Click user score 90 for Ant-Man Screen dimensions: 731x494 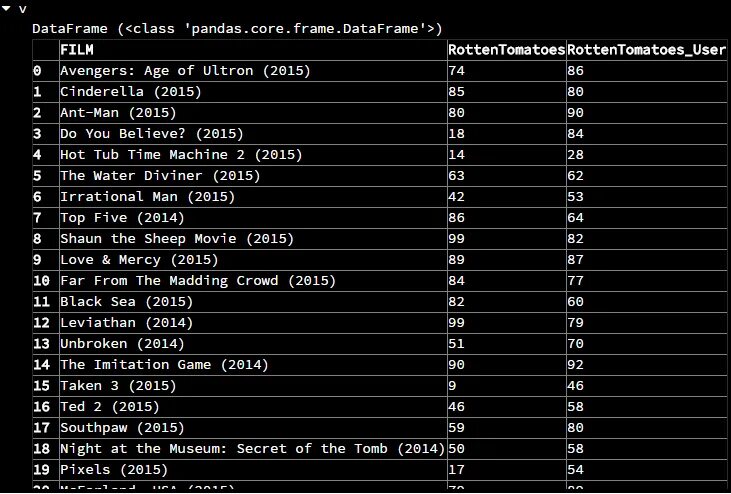[647, 113]
